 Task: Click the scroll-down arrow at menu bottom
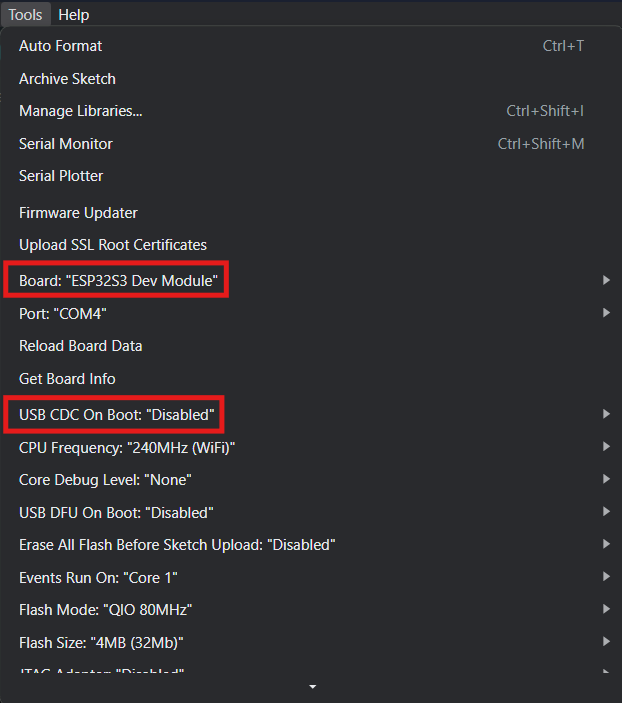click(x=312, y=687)
